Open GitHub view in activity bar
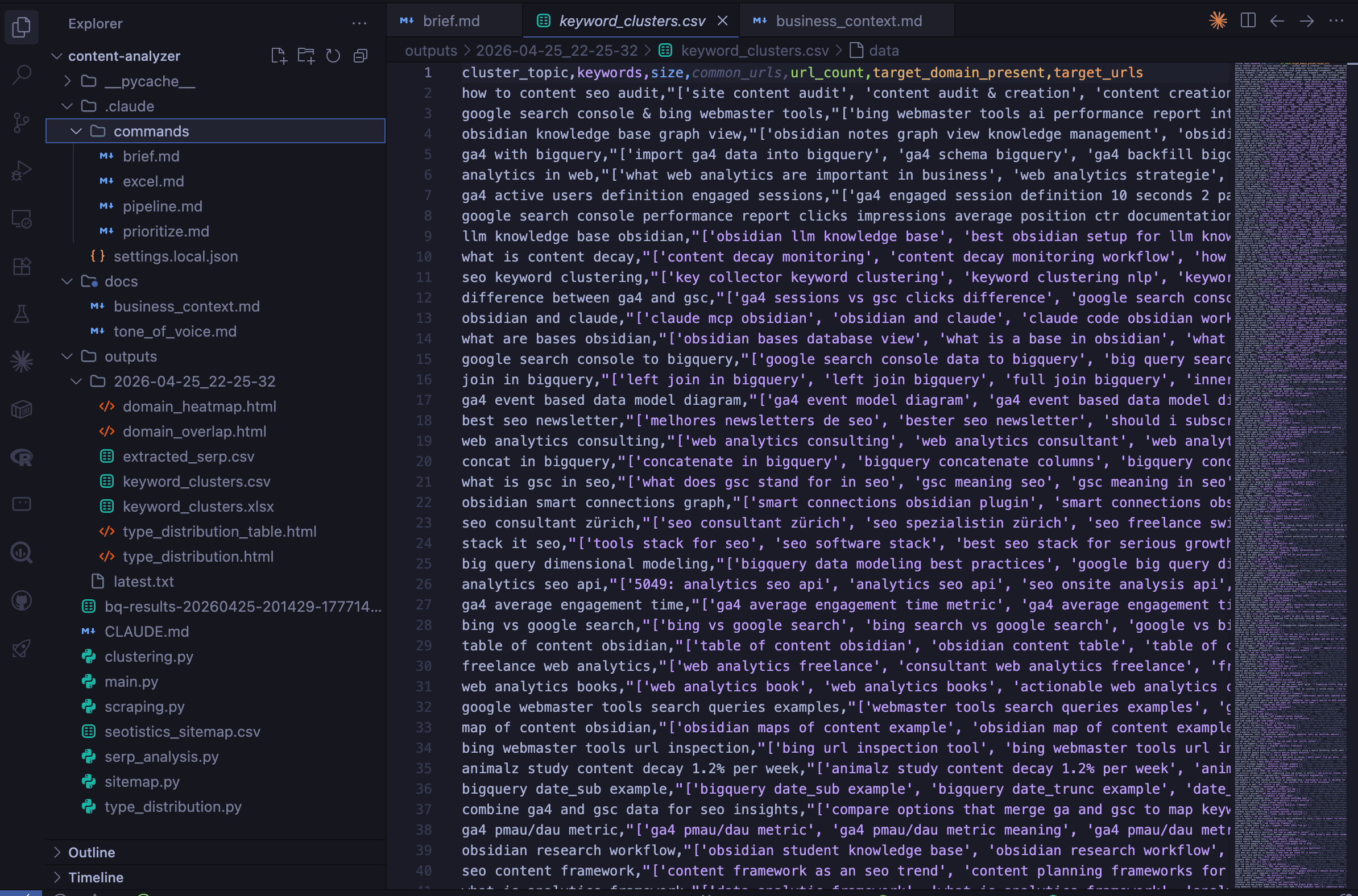1358x896 pixels. click(x=21, y=600)
